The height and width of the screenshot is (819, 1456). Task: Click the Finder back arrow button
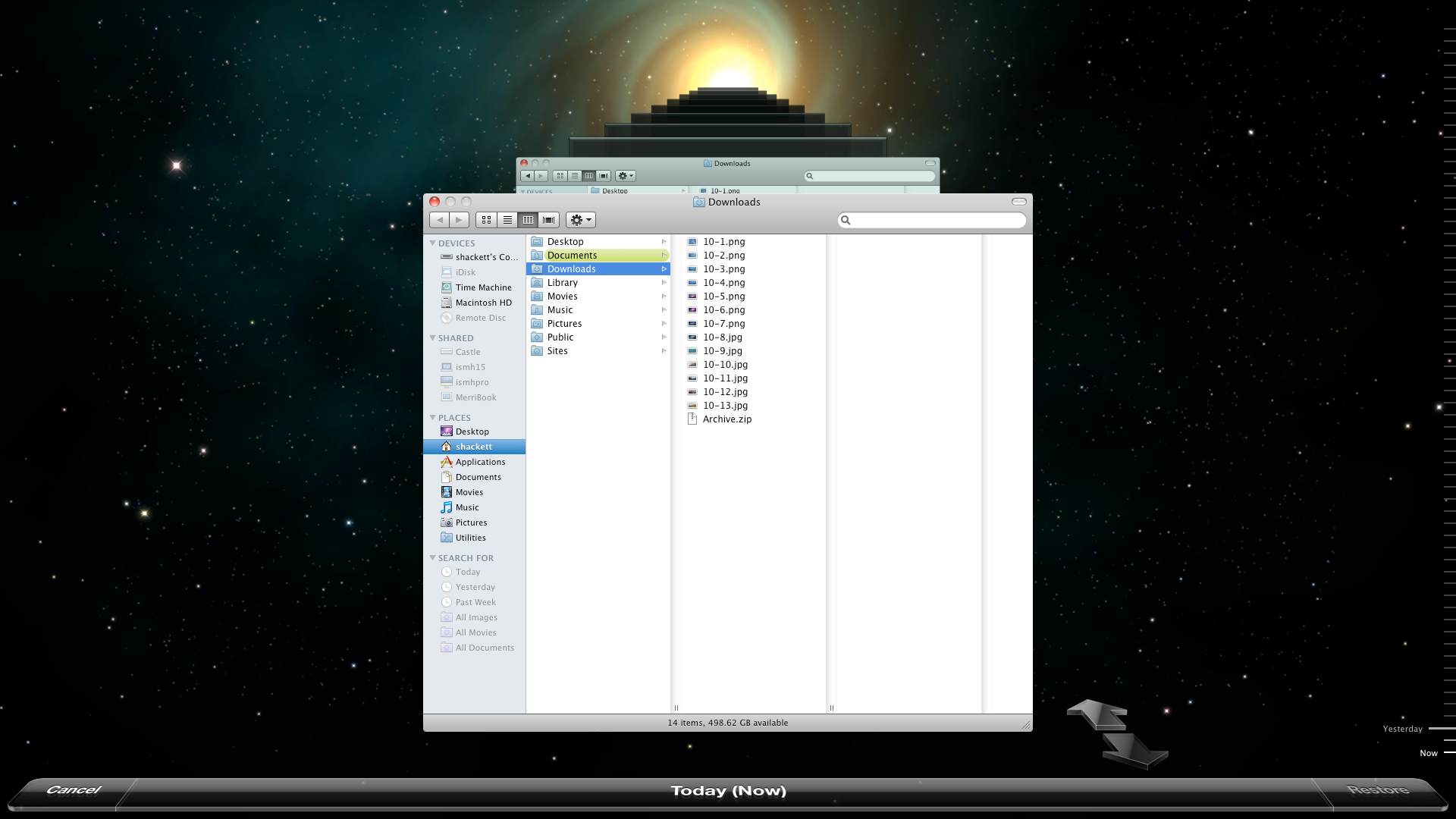(x=439, y=220)
